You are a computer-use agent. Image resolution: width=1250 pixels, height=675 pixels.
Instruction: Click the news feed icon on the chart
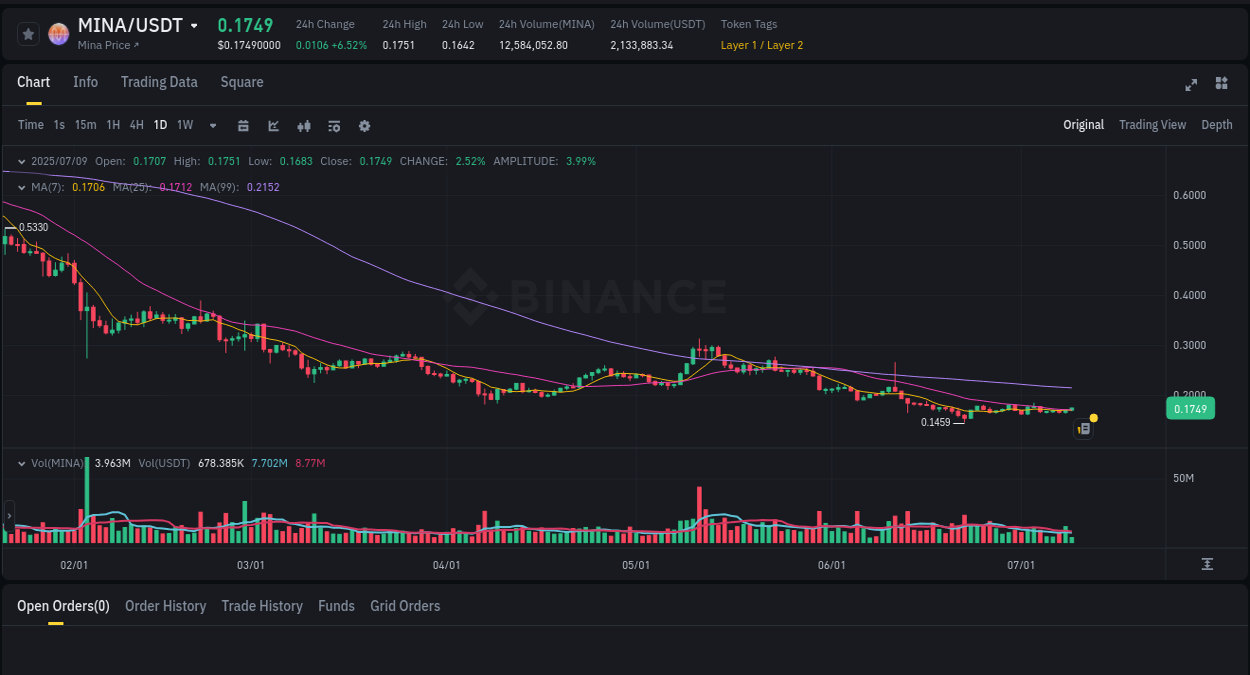point(1083,428)
